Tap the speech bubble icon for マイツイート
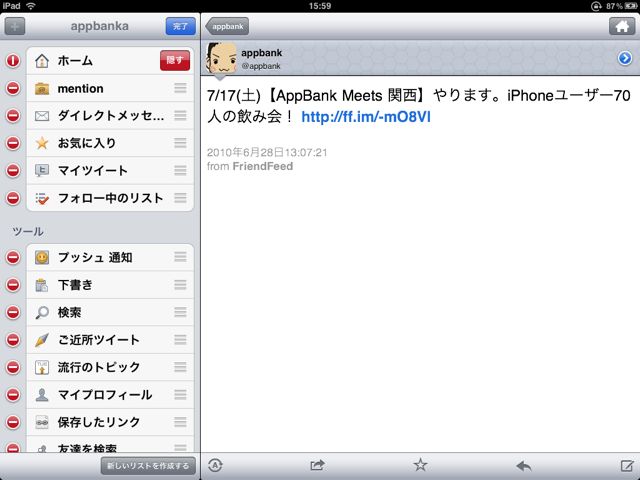Image resolution: width=640 pixels, height=480 pixels. (x=42, y=171)
